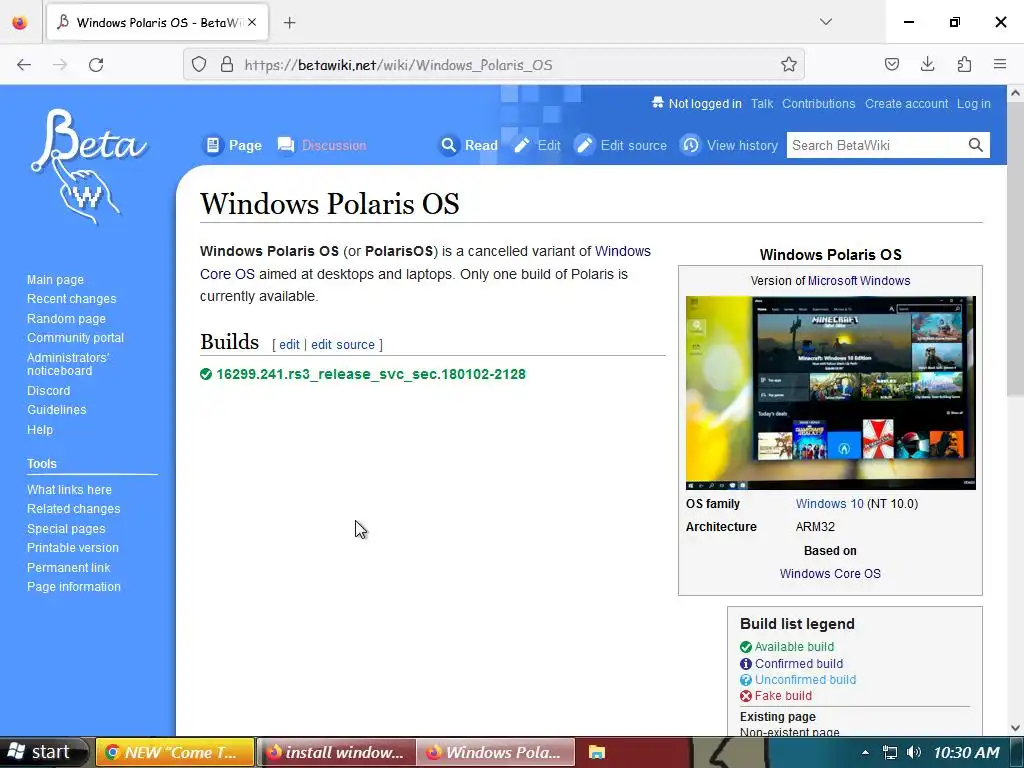Open the Windows start button
This screenshot has height=768, width=1024.
[x=42, y=752]
